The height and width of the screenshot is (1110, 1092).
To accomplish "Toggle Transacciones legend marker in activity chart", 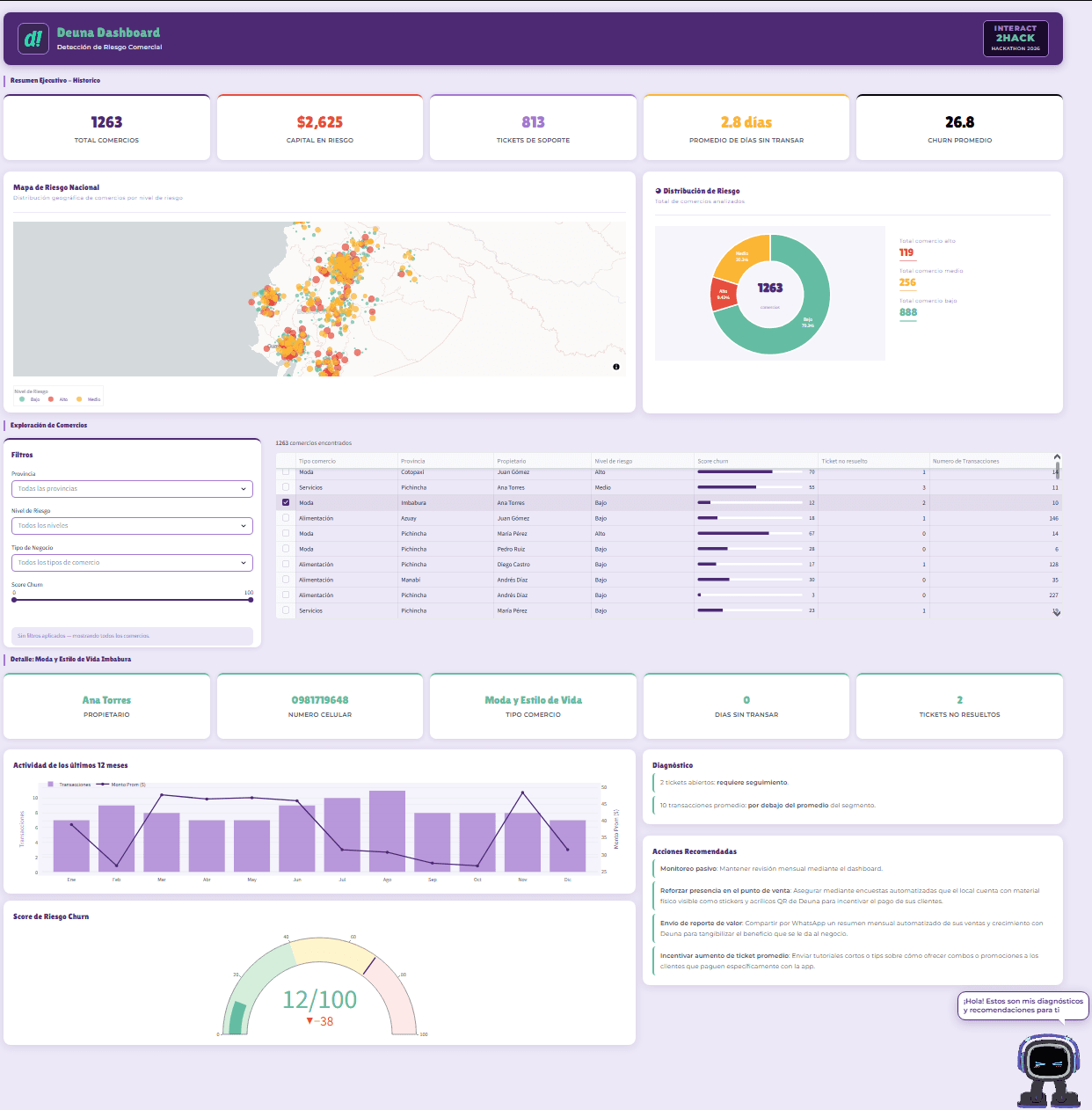I will pos(51,784).
